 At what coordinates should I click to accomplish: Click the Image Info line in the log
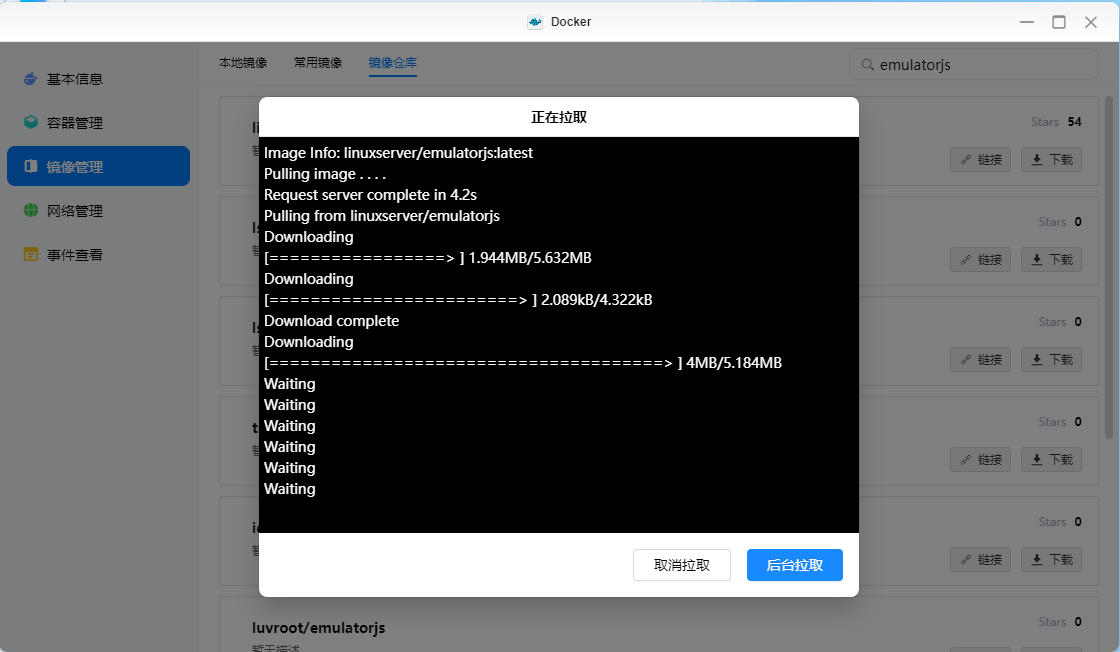399,153
